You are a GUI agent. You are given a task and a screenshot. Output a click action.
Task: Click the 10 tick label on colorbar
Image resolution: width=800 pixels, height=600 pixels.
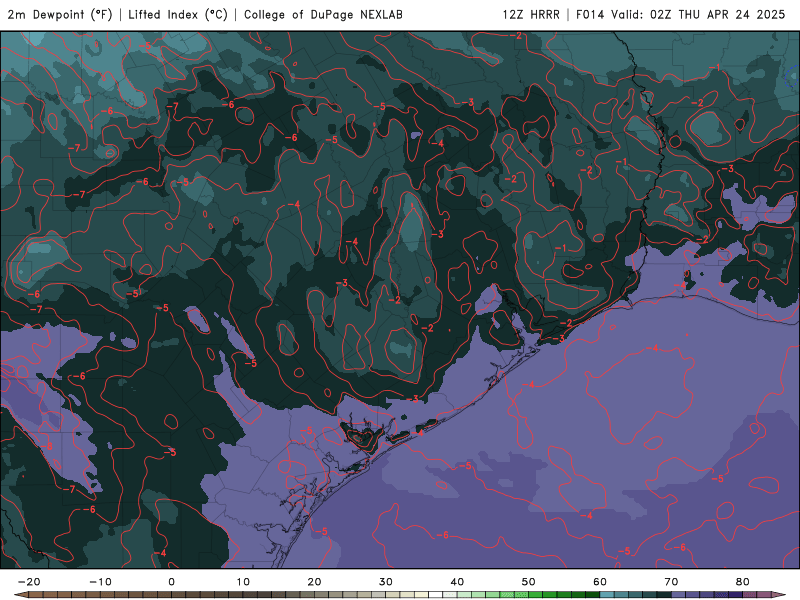pyautogui.click(x=243, y=582)
